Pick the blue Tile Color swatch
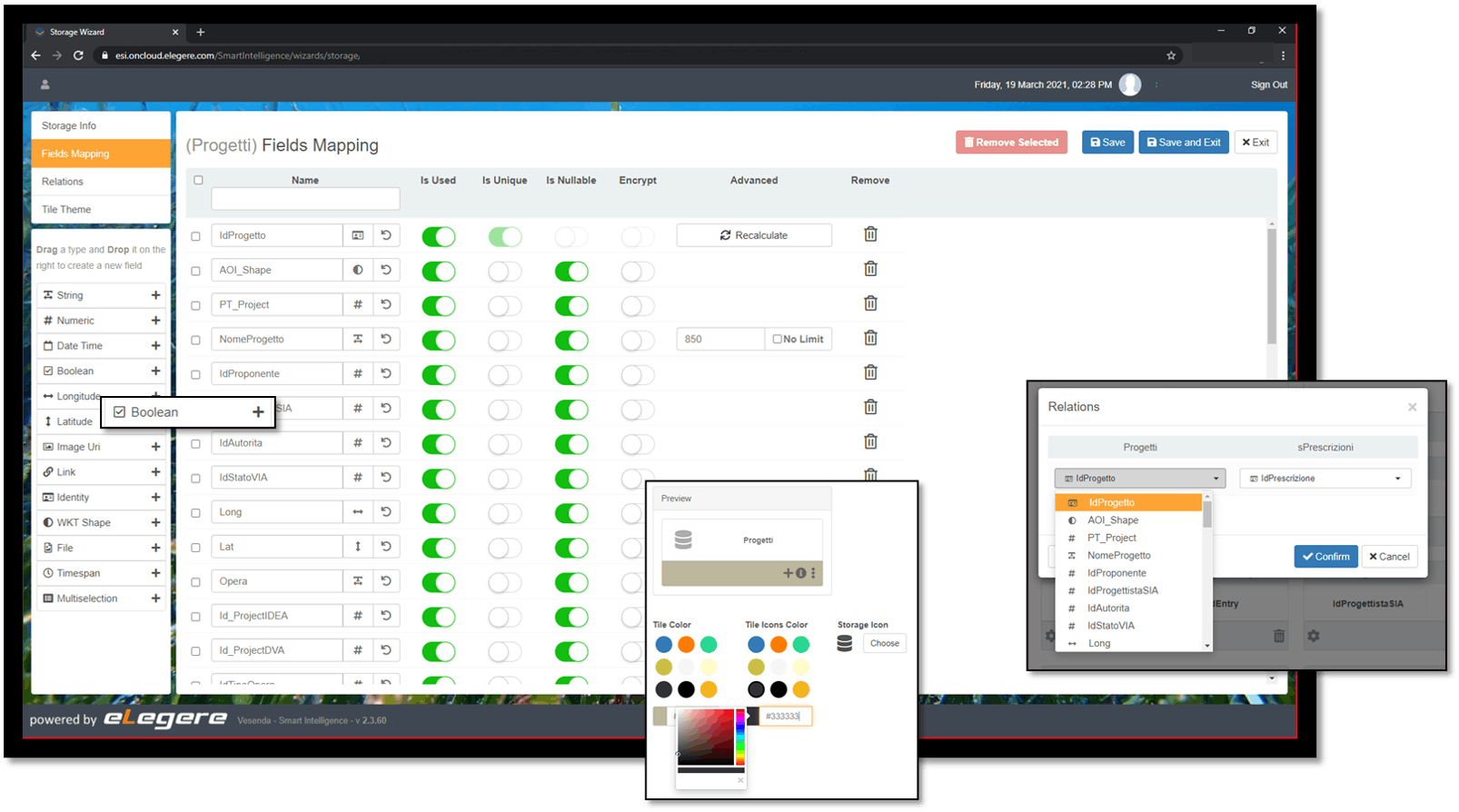Image resolution: width=1459 pixels, height=812 pixels. (664, 645)
